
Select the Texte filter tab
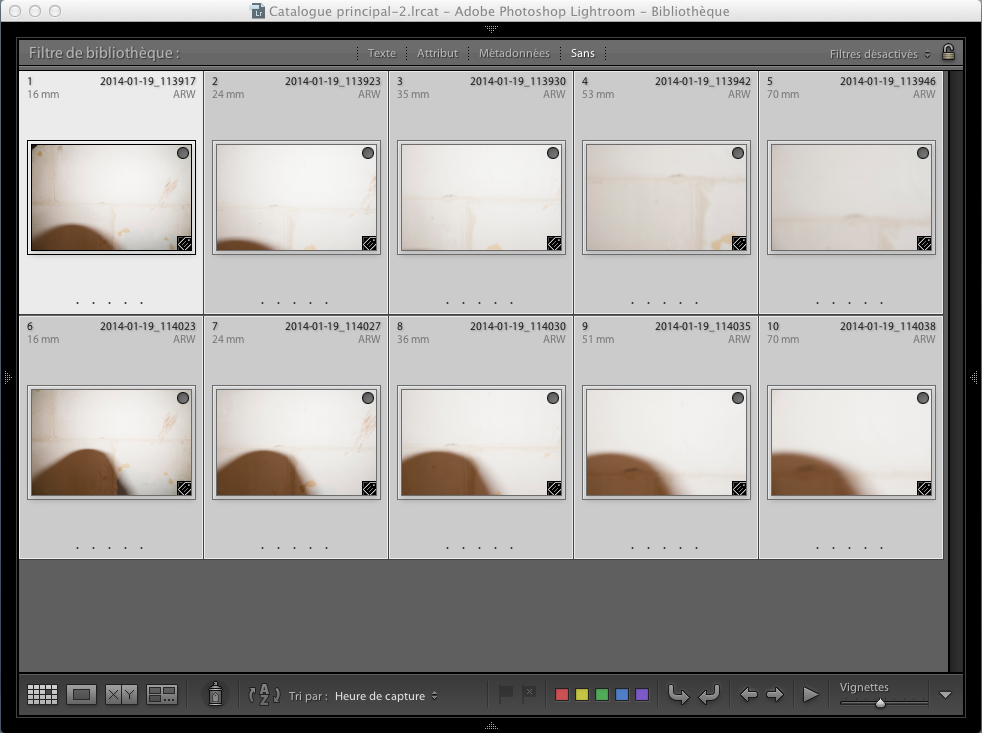point(381,53)
